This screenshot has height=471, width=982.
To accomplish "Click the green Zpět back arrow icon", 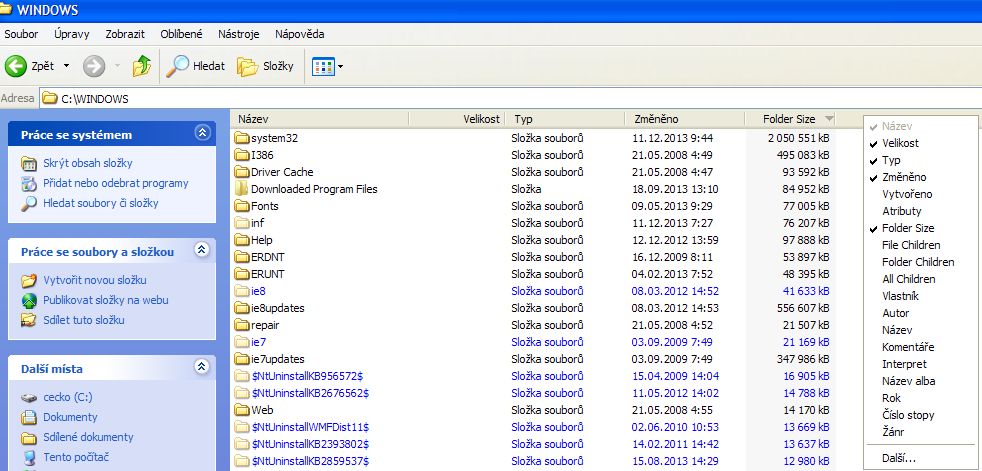I will coord(16,66).
